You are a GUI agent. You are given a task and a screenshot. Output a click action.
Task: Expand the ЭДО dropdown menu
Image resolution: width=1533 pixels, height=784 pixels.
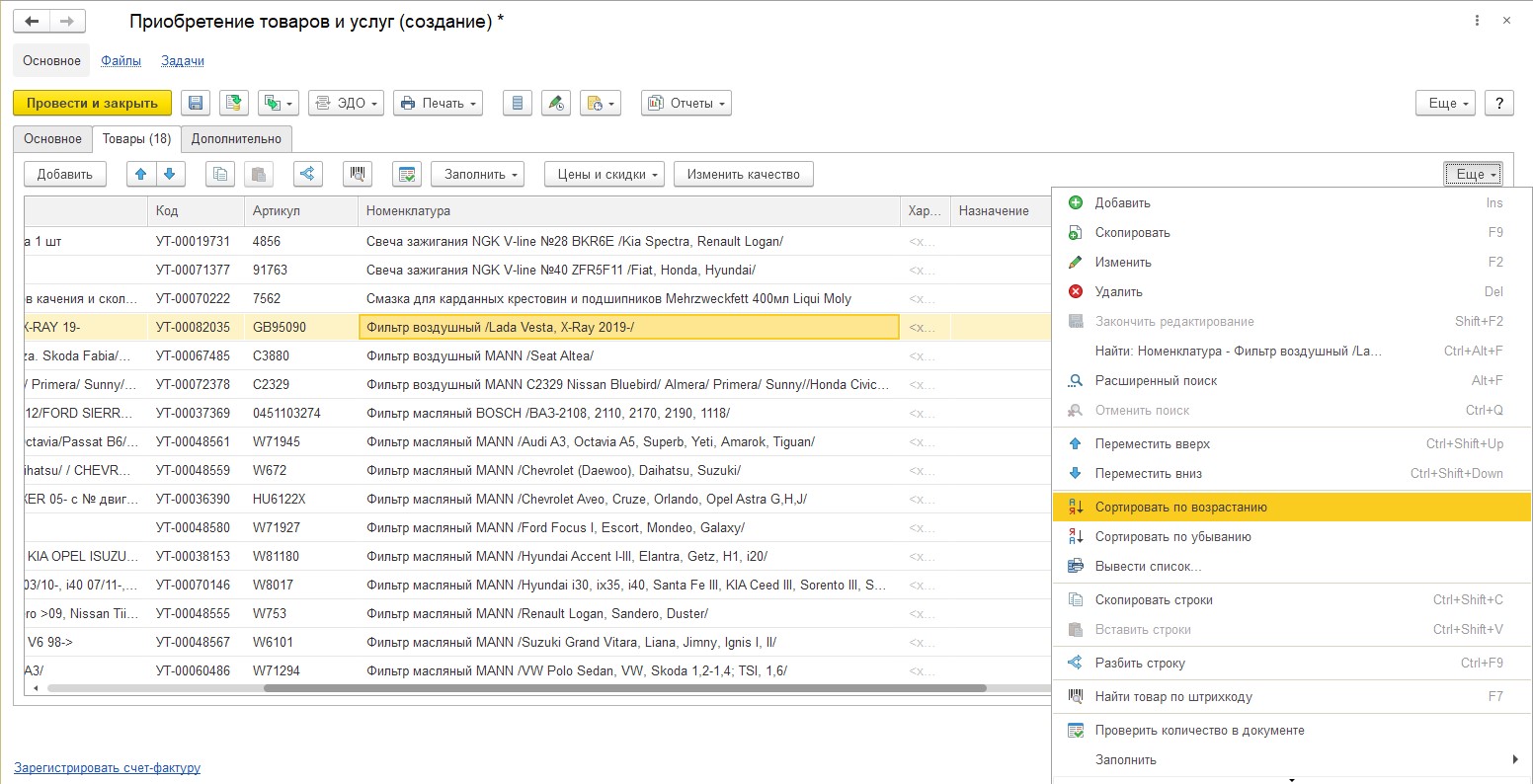[x=346, y=104]
